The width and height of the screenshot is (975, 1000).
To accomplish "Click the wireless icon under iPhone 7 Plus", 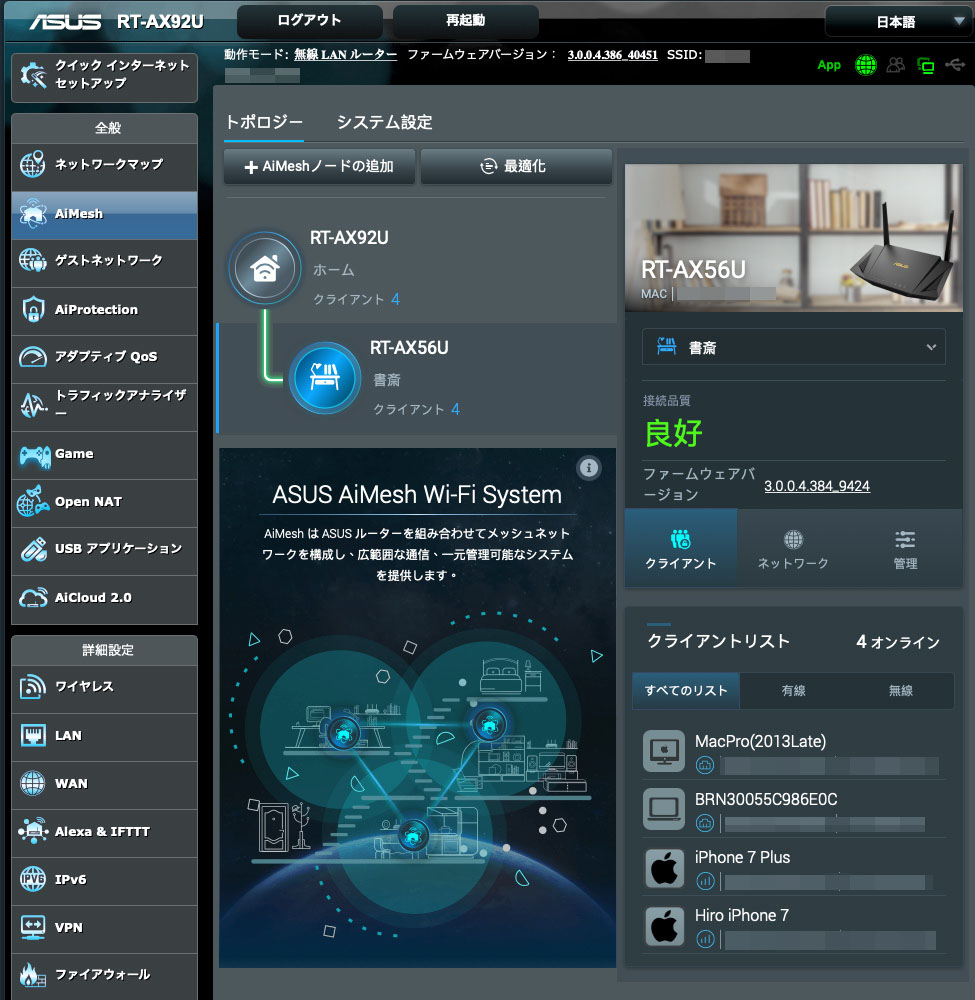I will 705,881.
